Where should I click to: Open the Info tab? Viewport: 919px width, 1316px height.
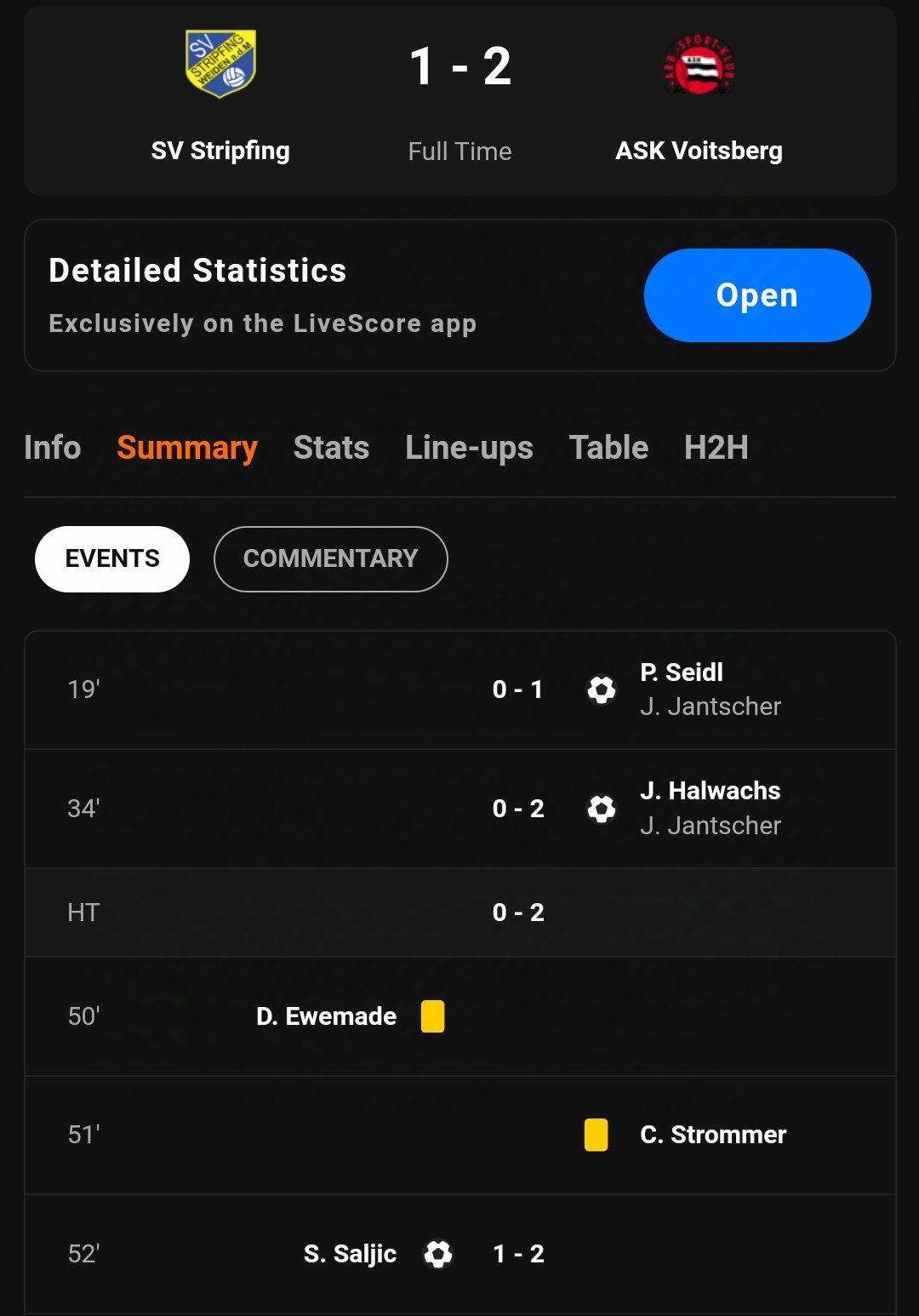[53, 448]
